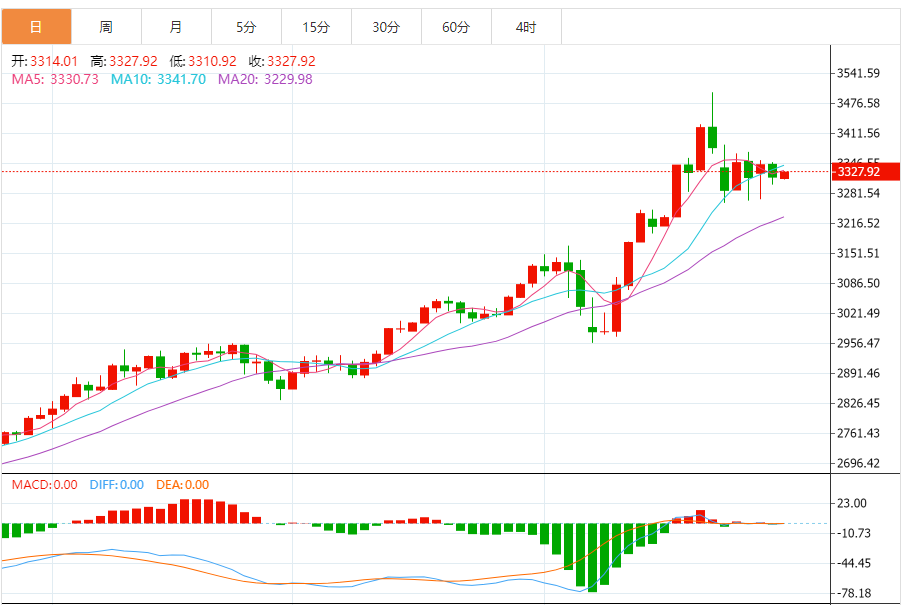Viewport: 903px width, 605px height.
Task: Click the 3541.59 price axis label
Action: tap(858, 73)
